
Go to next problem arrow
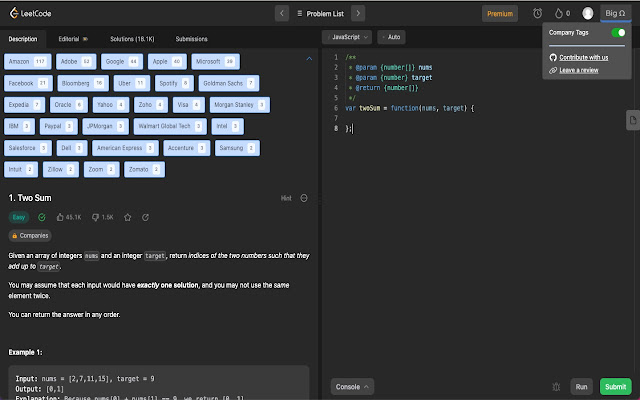click(x=358, y=13)
